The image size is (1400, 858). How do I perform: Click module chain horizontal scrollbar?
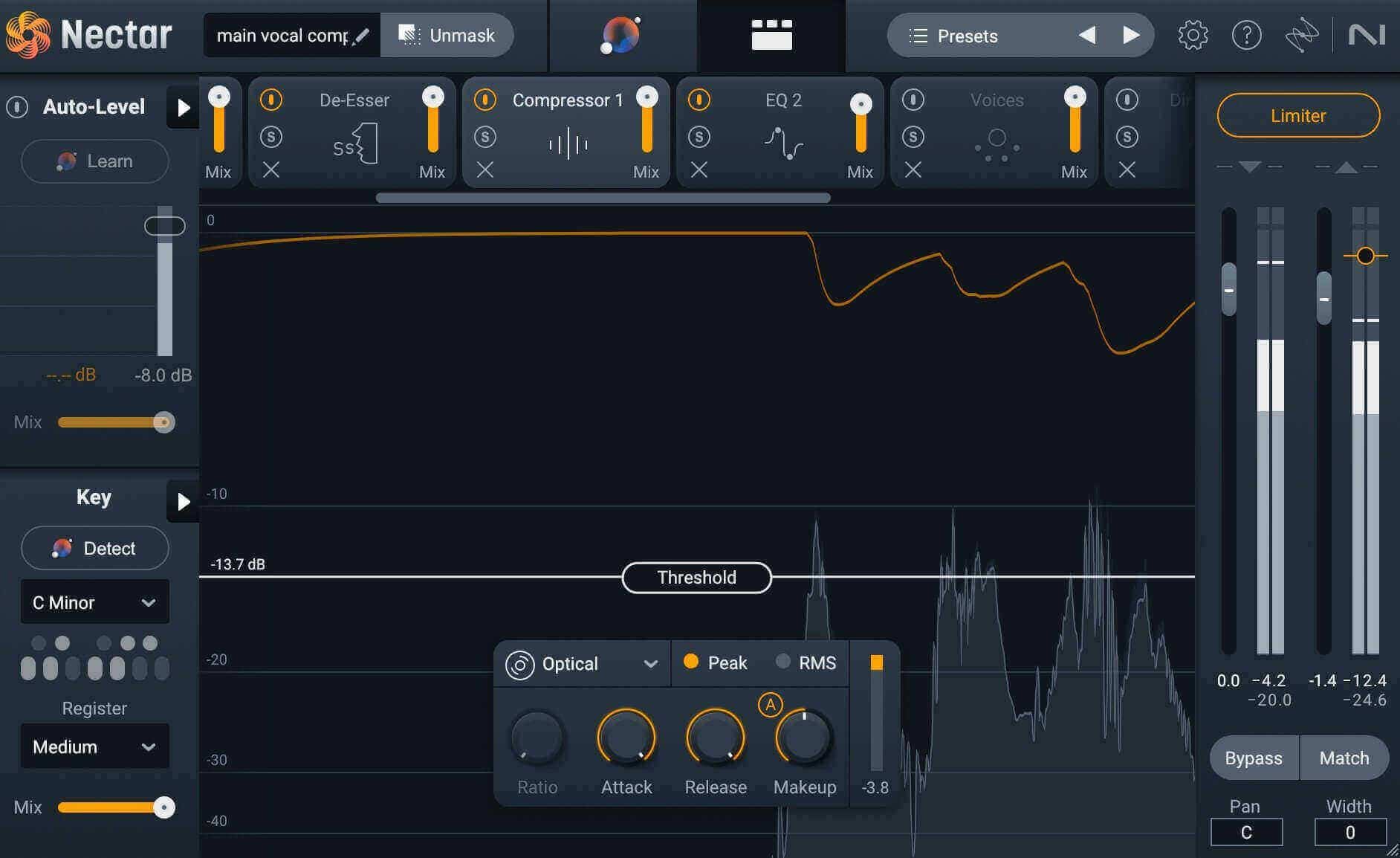click(x=603, y=198)
